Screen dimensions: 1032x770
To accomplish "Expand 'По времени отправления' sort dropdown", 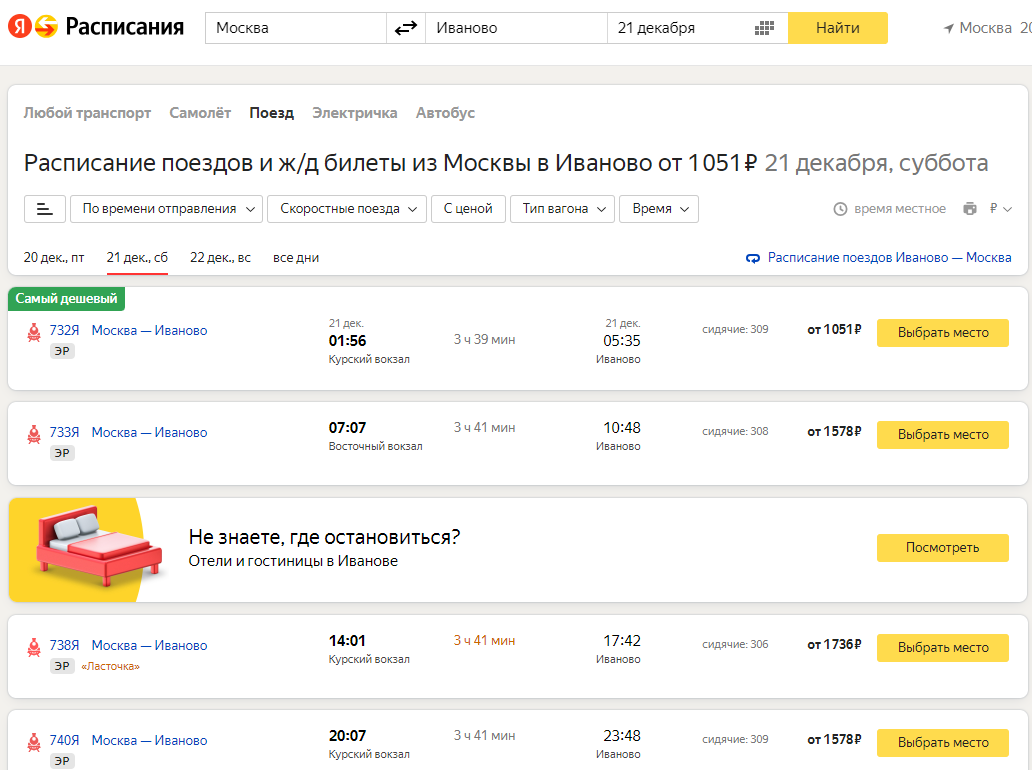I will [x=166, y=209].
